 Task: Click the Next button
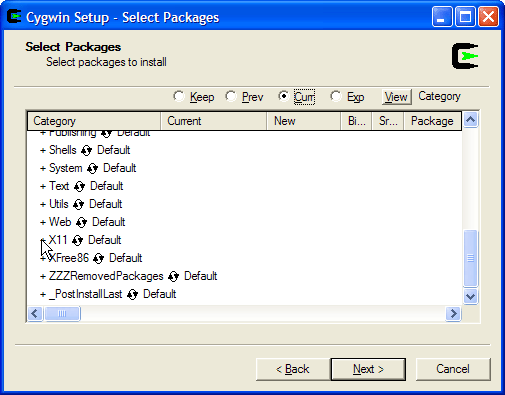368,369
